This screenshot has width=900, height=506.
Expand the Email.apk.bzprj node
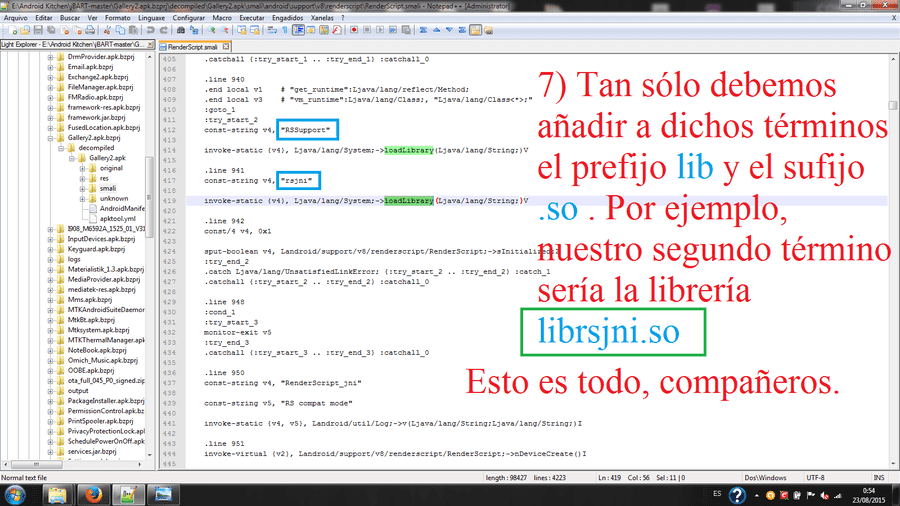click(51, 67)
